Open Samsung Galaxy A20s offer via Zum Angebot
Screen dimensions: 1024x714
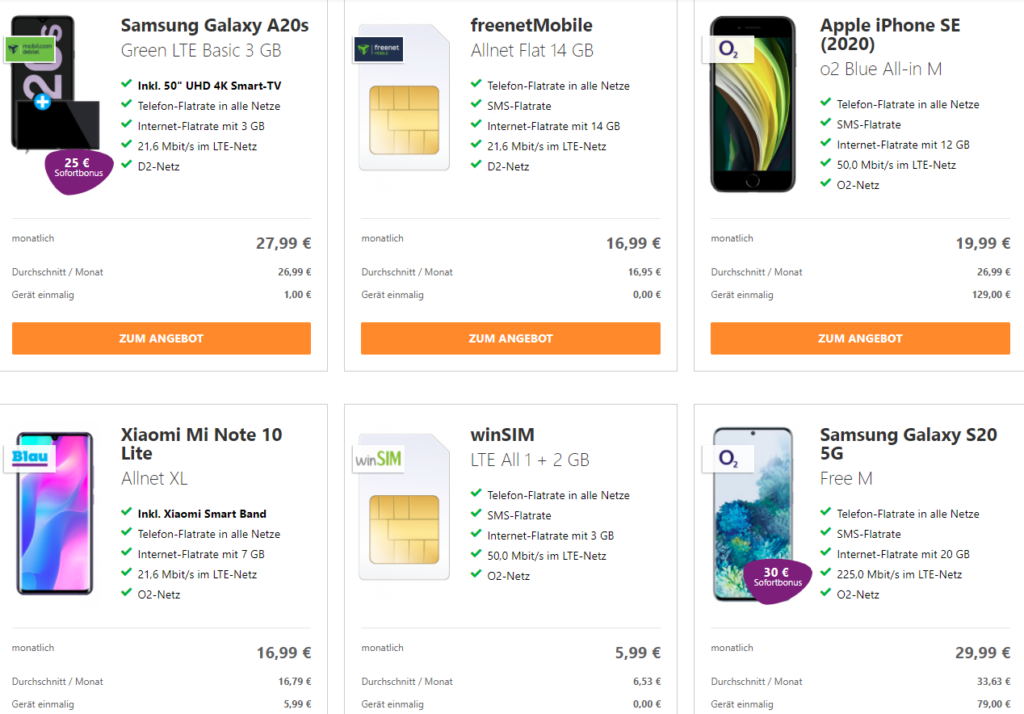pos(161,338)
